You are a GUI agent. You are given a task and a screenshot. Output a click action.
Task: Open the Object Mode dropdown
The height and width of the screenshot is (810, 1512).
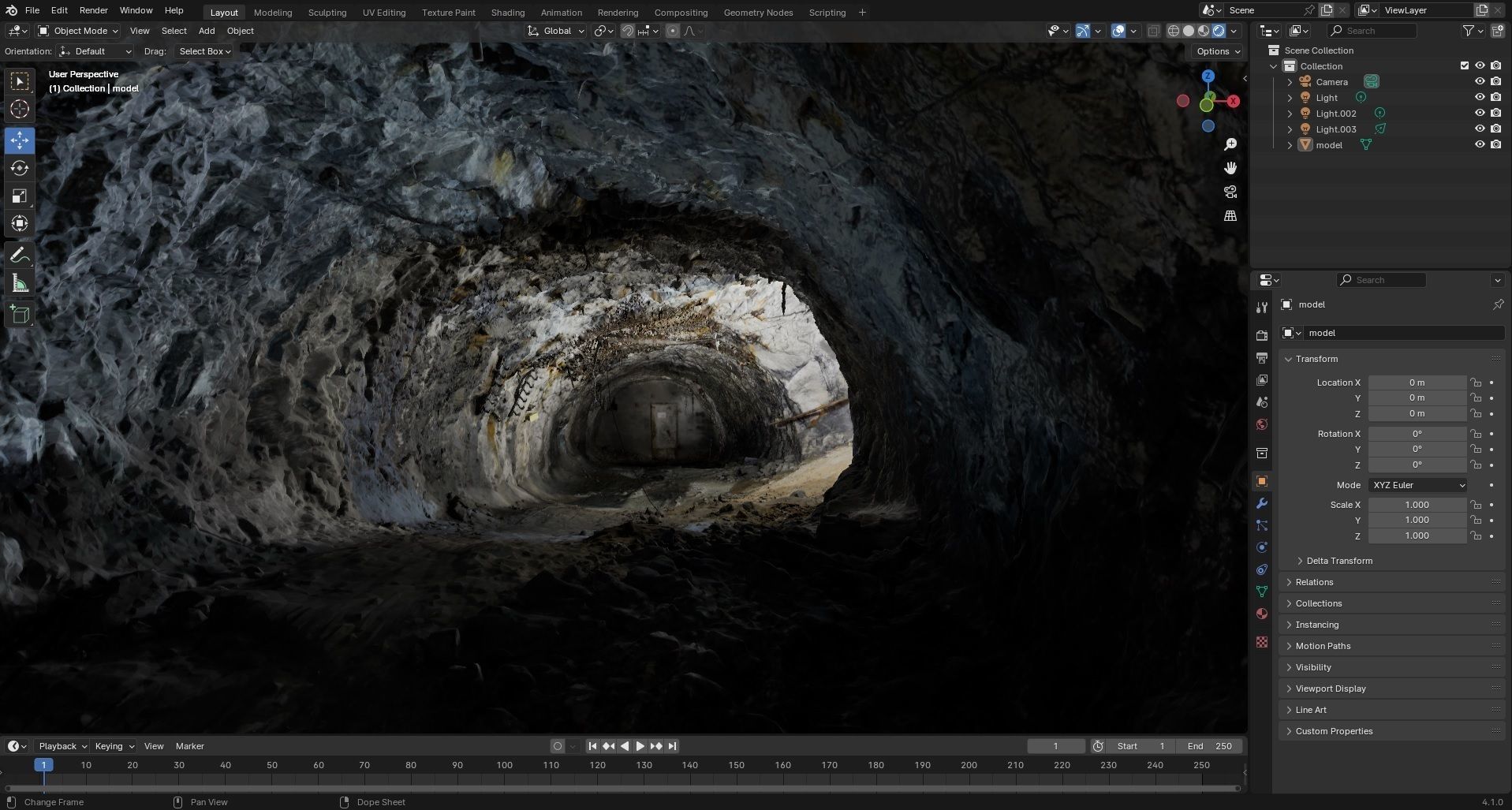click(x=78, y=31)
